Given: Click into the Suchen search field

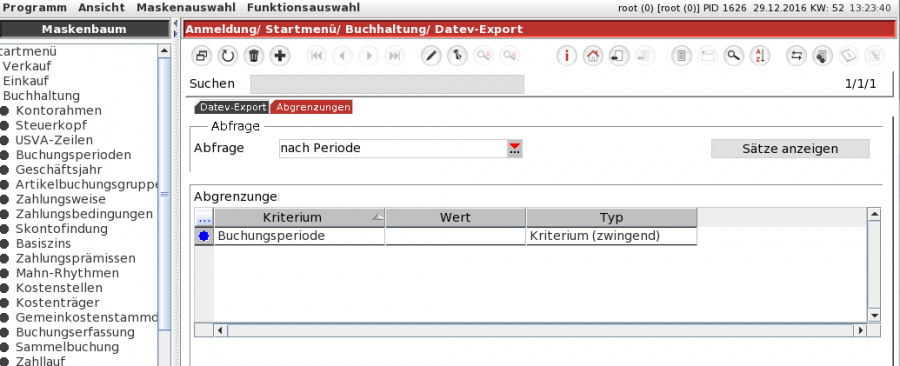Looking at the screenshot, I should (x=387, y=84).
